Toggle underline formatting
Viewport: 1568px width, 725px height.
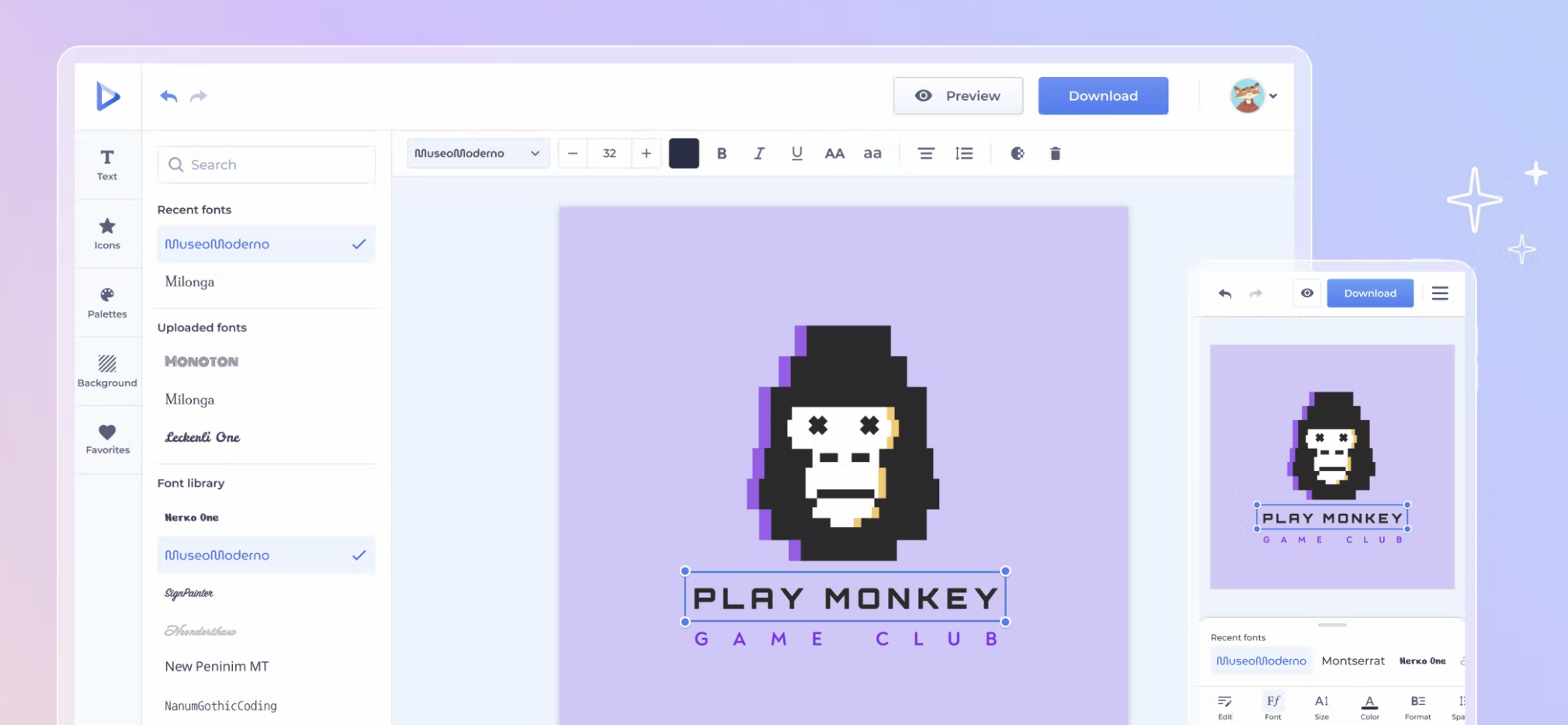click(x=796, y=154)
